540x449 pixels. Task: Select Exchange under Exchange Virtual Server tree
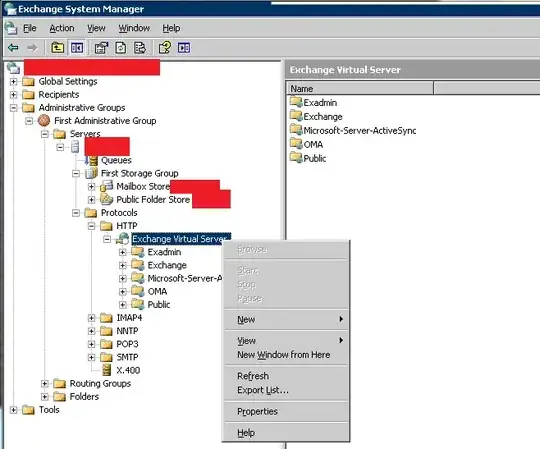pos(167,265)
